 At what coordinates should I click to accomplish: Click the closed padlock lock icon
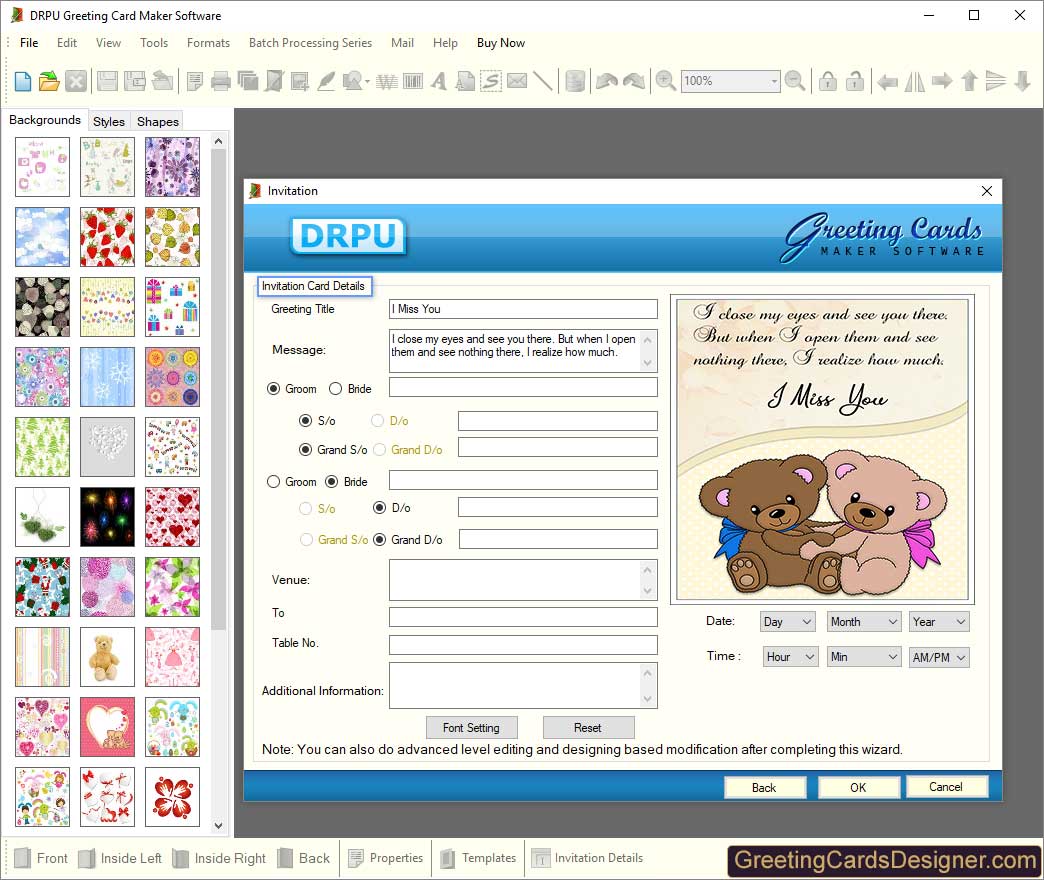828,81
